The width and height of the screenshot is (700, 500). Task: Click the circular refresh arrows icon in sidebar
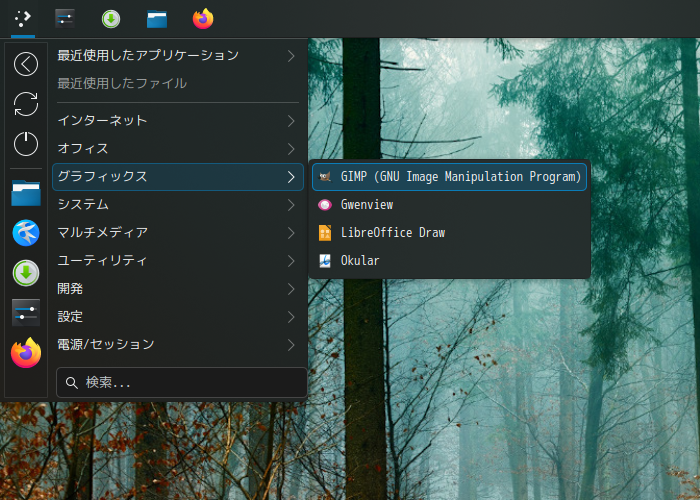pos(26,104)
